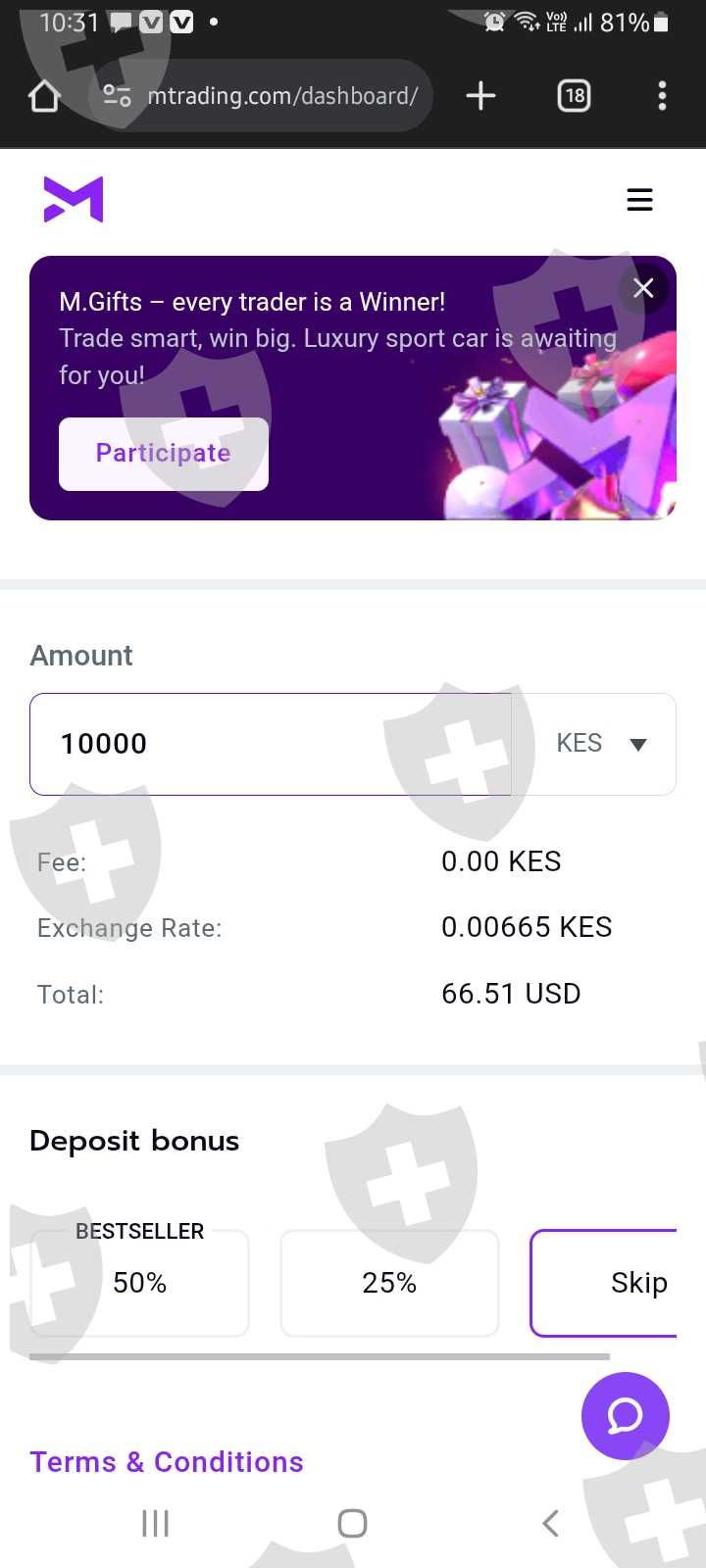Click the Amount input field
Image resolution: width=706 pixels, height=1568 pixels.
(270, 744)
